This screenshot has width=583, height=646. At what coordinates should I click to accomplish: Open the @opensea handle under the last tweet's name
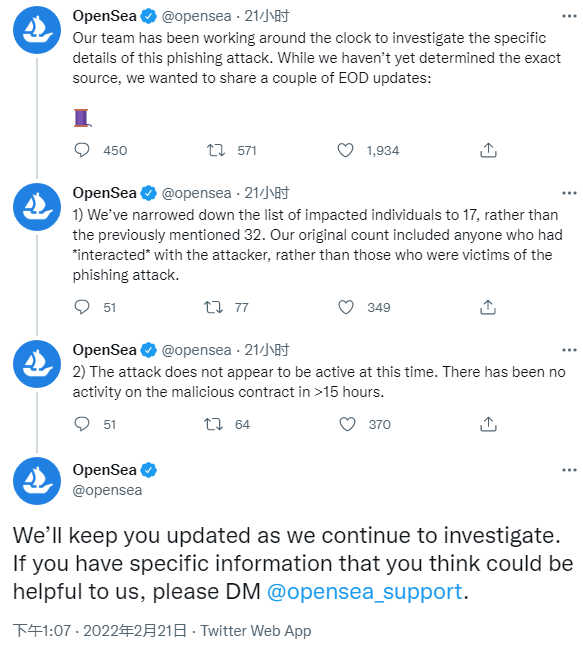point(107,490)
